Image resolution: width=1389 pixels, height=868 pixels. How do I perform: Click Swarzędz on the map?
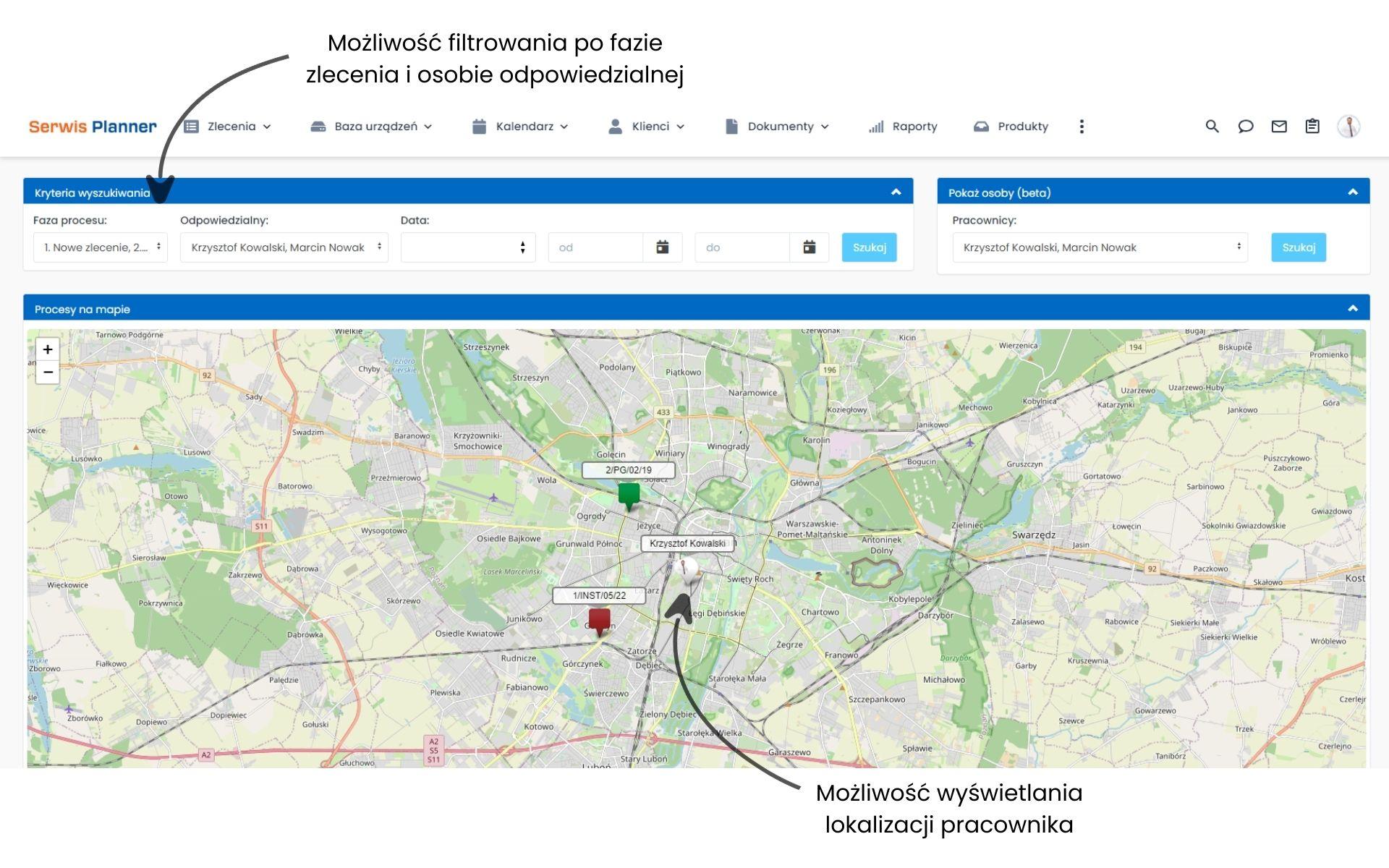1033,535
